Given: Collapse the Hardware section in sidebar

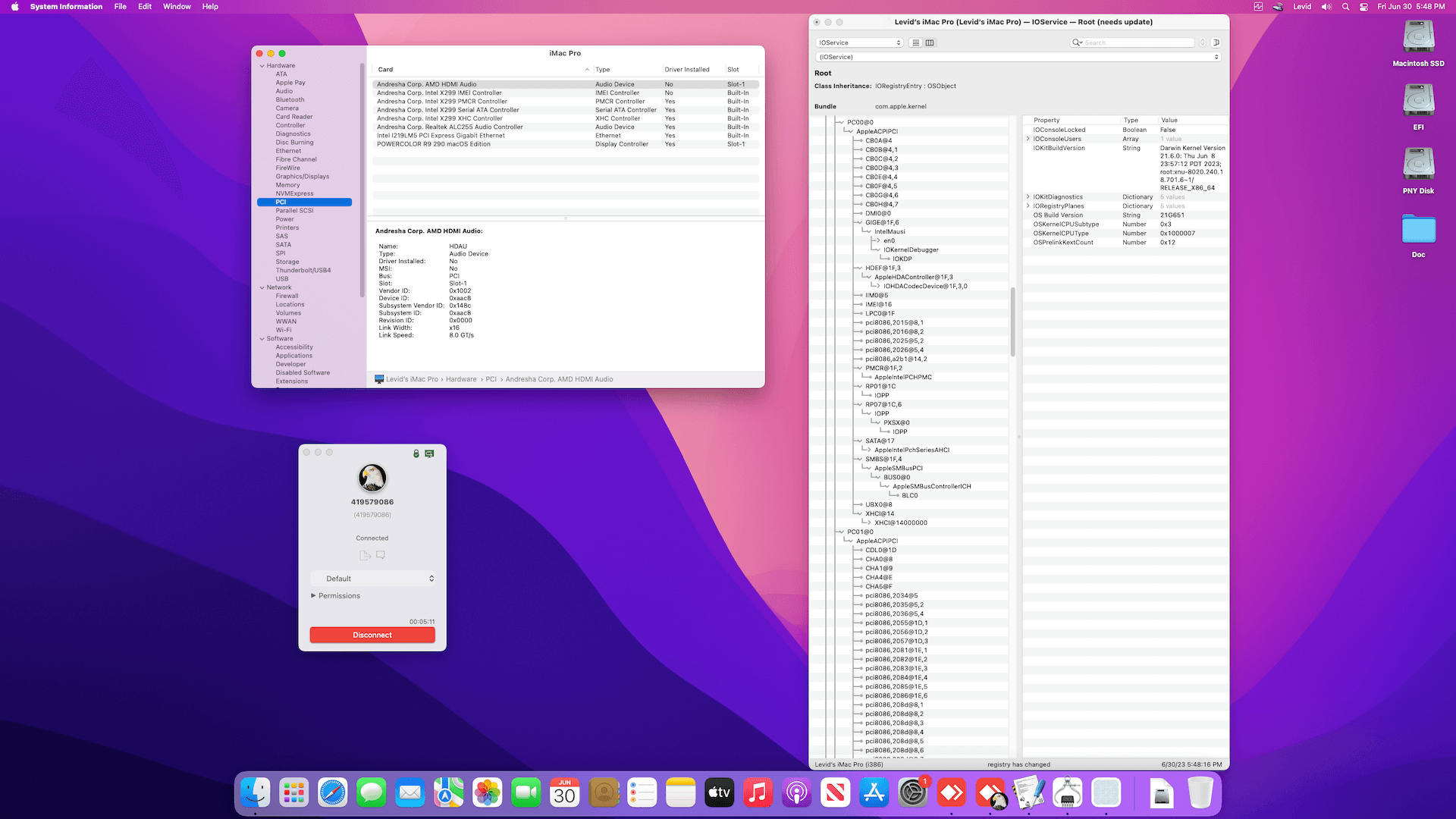Looking at the screenshot, I should pos(262,66).
